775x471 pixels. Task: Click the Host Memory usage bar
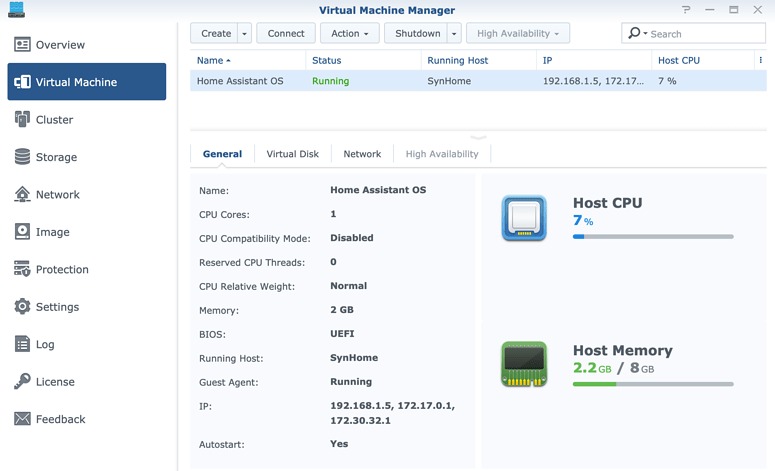653,384
